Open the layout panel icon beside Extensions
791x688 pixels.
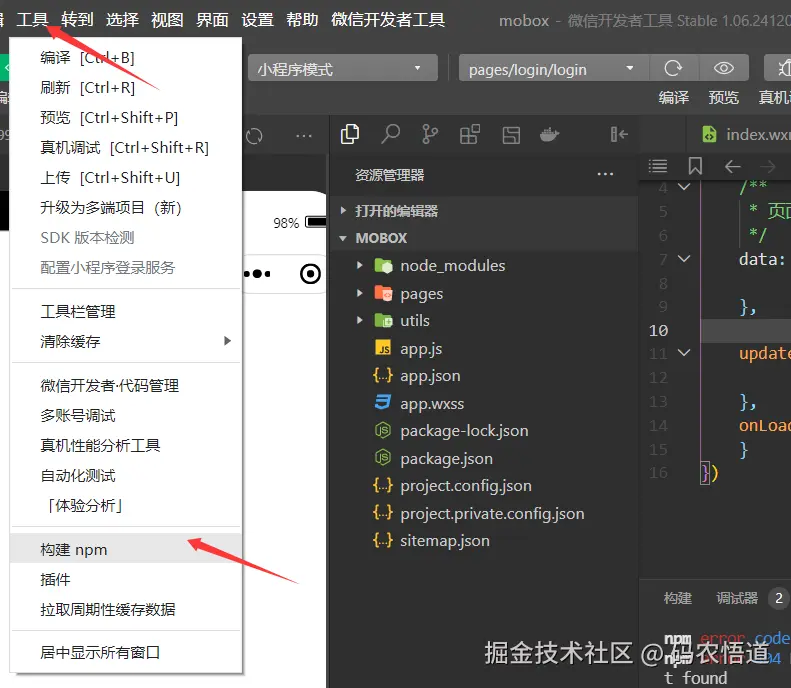point(511,135)
